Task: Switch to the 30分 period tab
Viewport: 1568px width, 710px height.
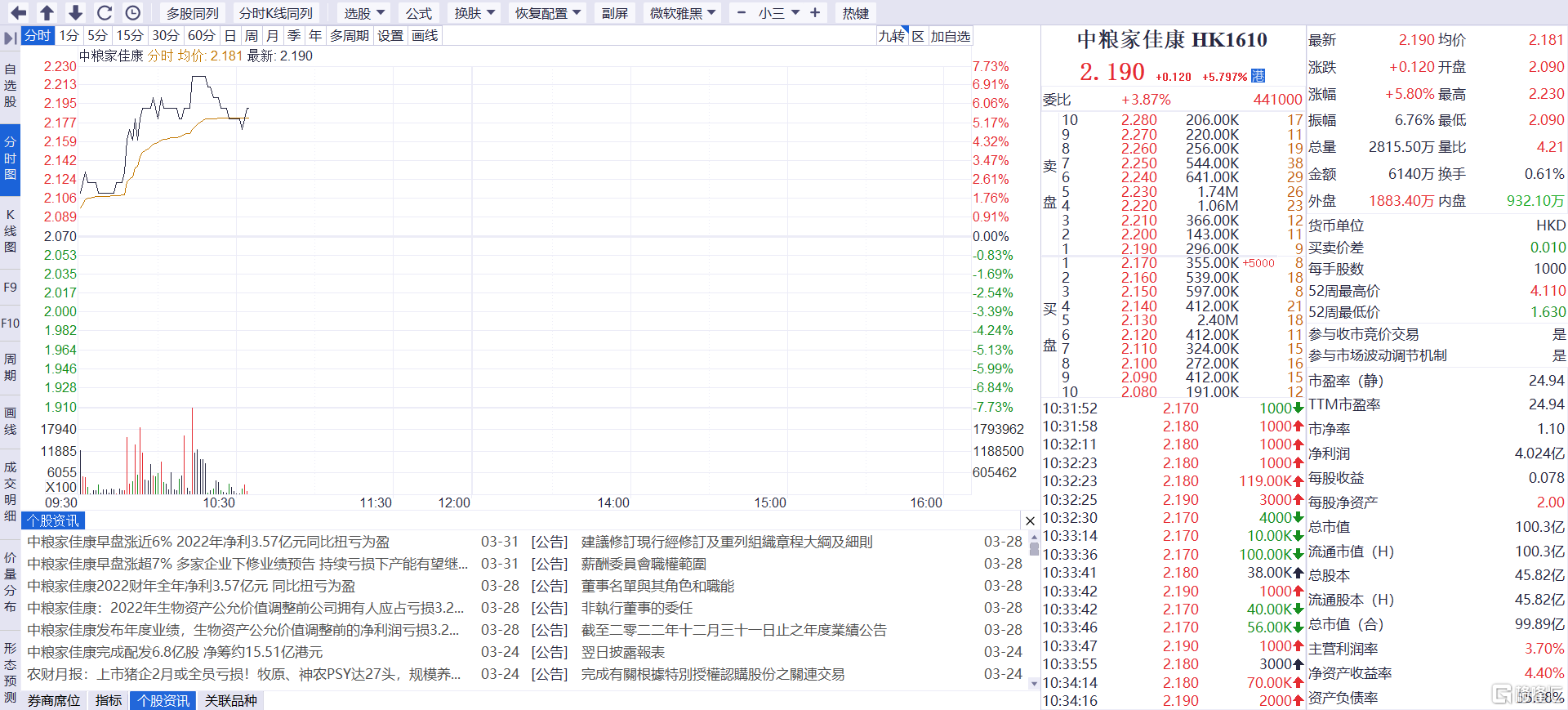Action: 166,36
